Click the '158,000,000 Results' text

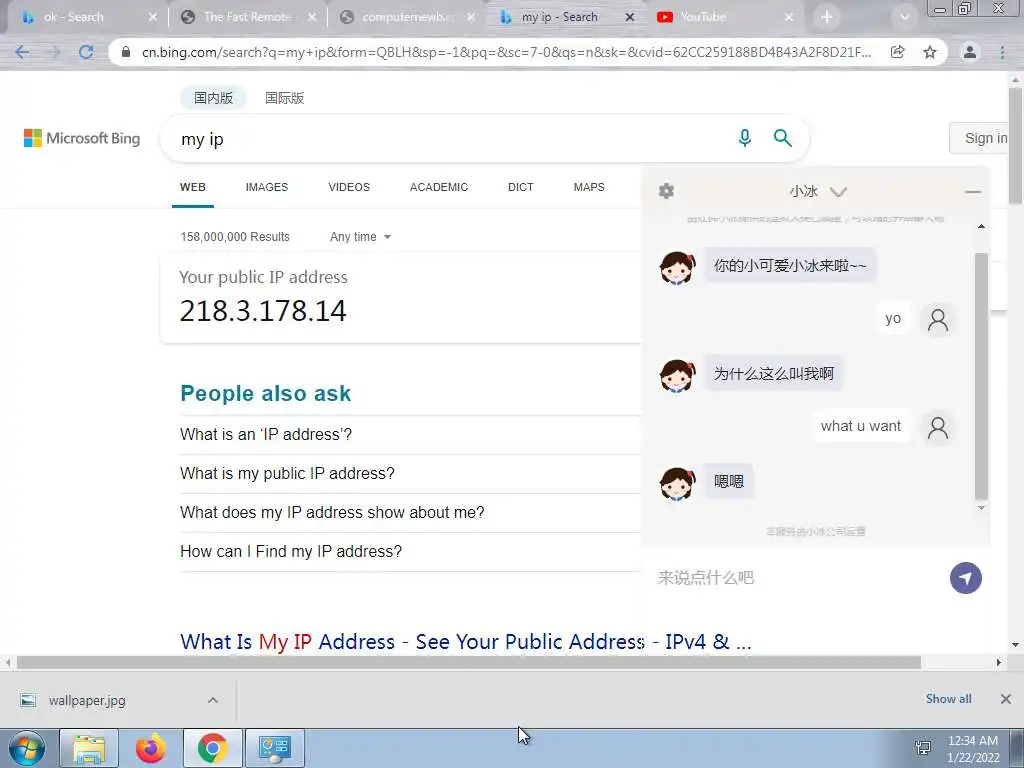[x=235, y=236]
